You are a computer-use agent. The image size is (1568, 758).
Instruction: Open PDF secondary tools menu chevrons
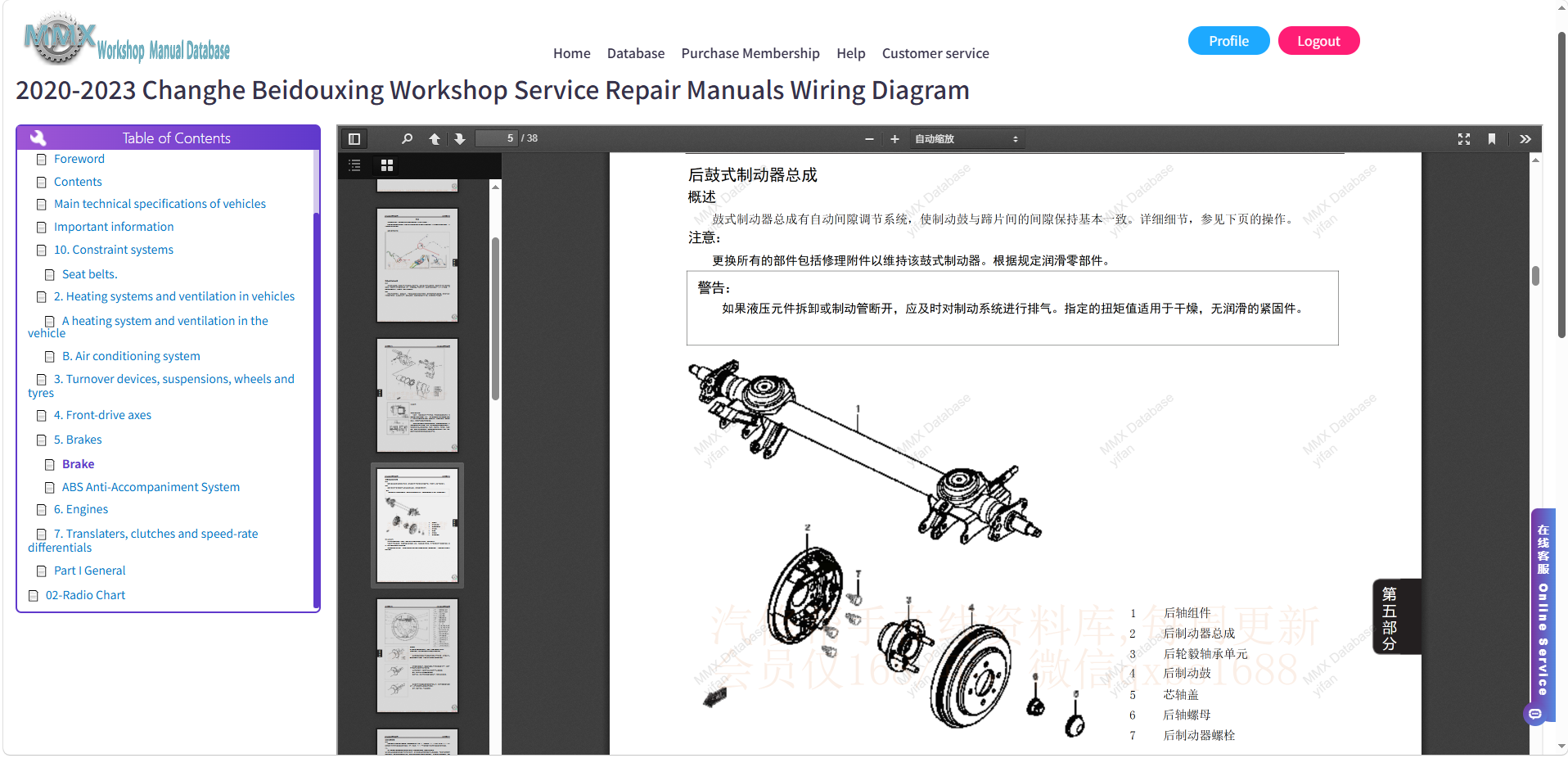(x=1525, y=139)
